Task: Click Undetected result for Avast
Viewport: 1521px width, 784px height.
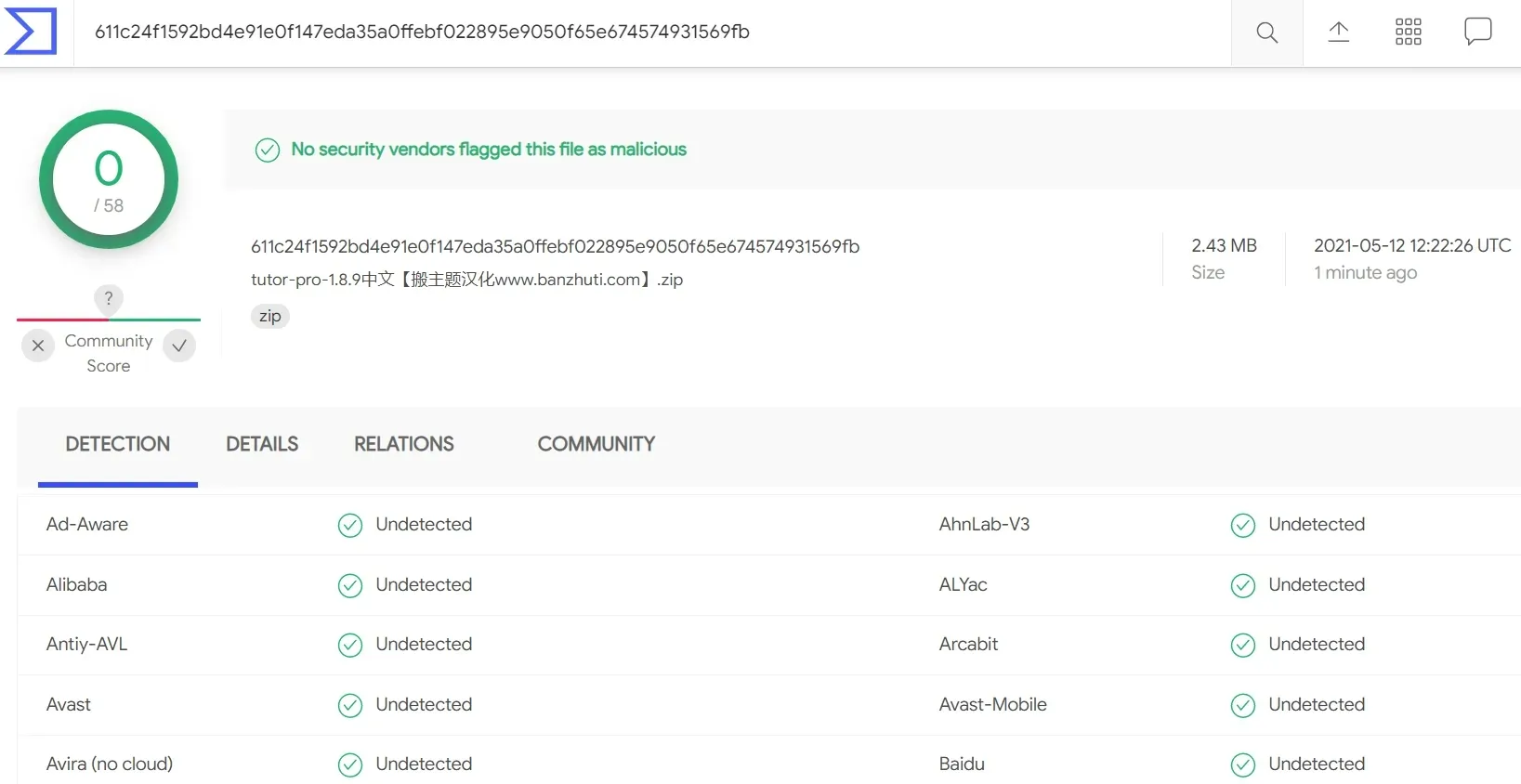Action: click(424, 704)
